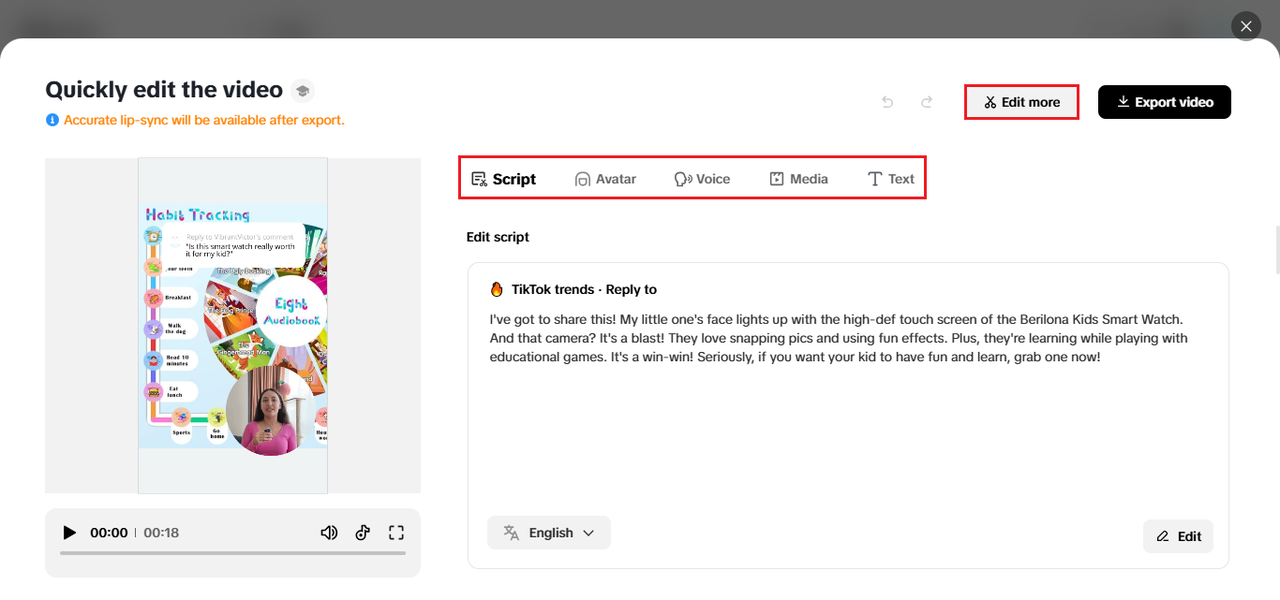Export the video
The image size is (1280, 600).
pyautogui.click(x=1164, y=102)
